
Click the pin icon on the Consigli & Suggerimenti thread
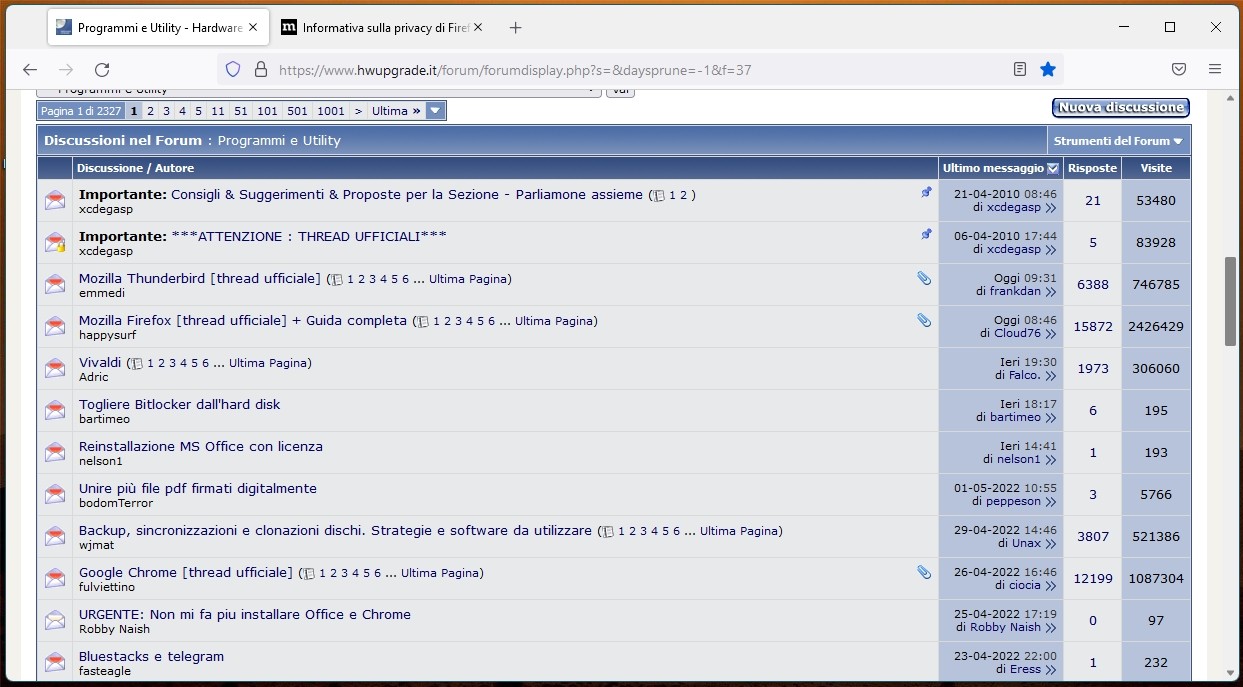click(926, 192)
